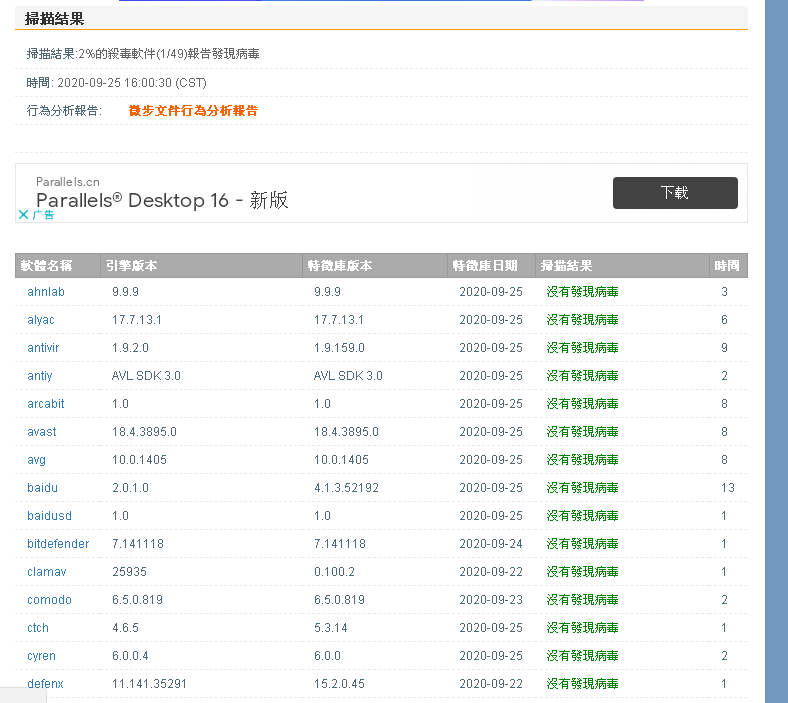Open the Parallels Desktop 16 ad title
Viewport: 788px width, 703px height.
tap(162, 200)
